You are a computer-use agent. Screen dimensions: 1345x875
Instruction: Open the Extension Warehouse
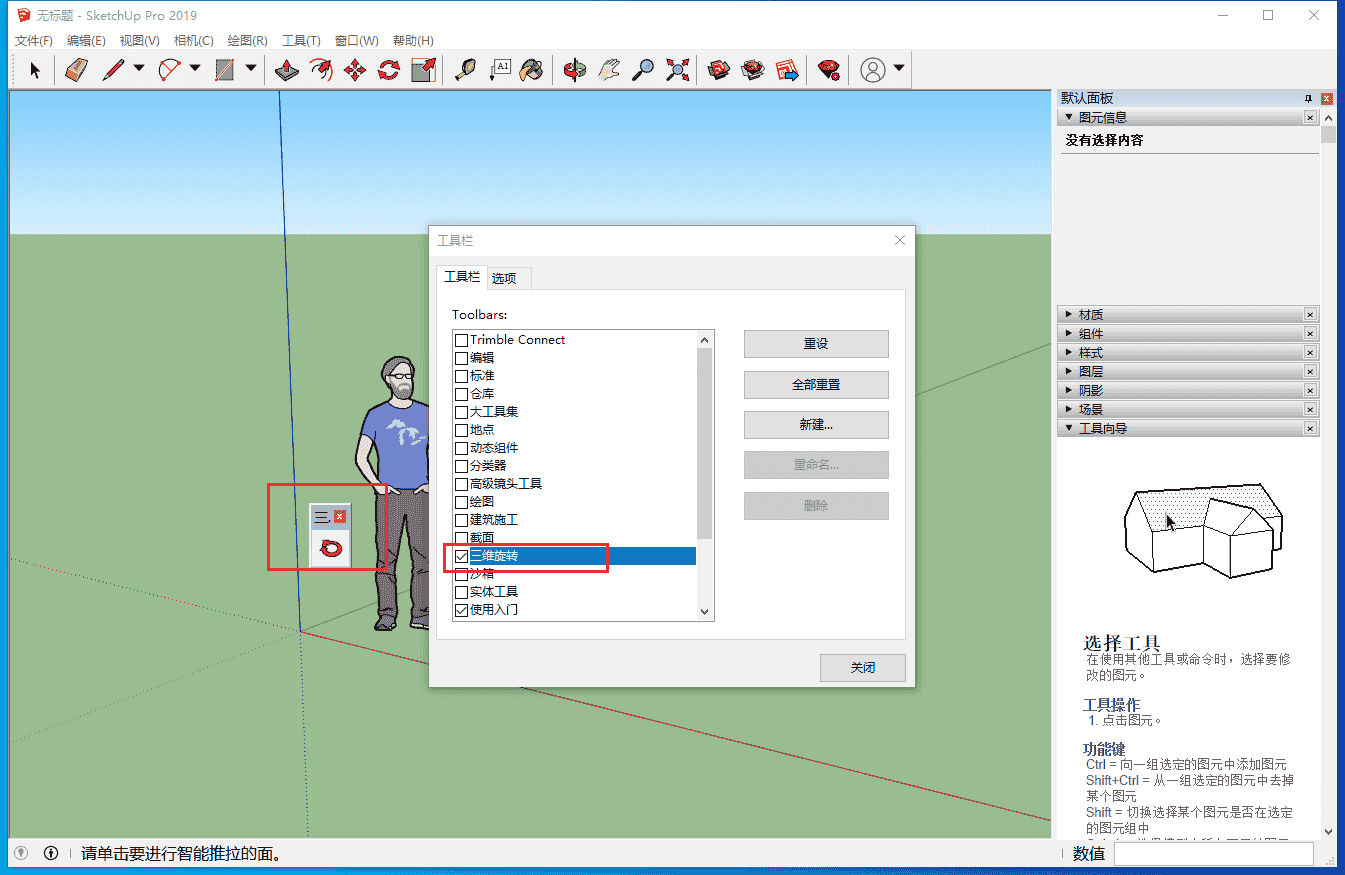[753, 70]
